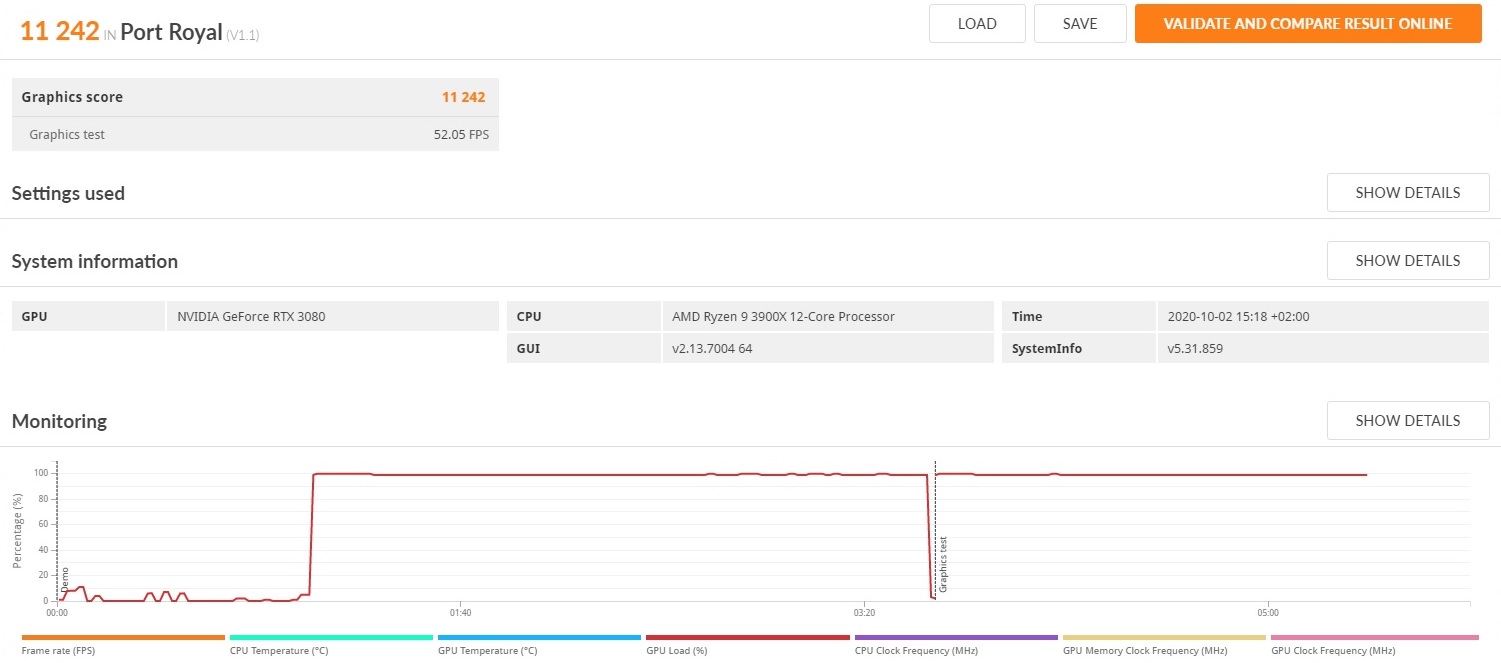Click the SAVE button
This screenshot has height=663, width=1501.
point(1080,24)
